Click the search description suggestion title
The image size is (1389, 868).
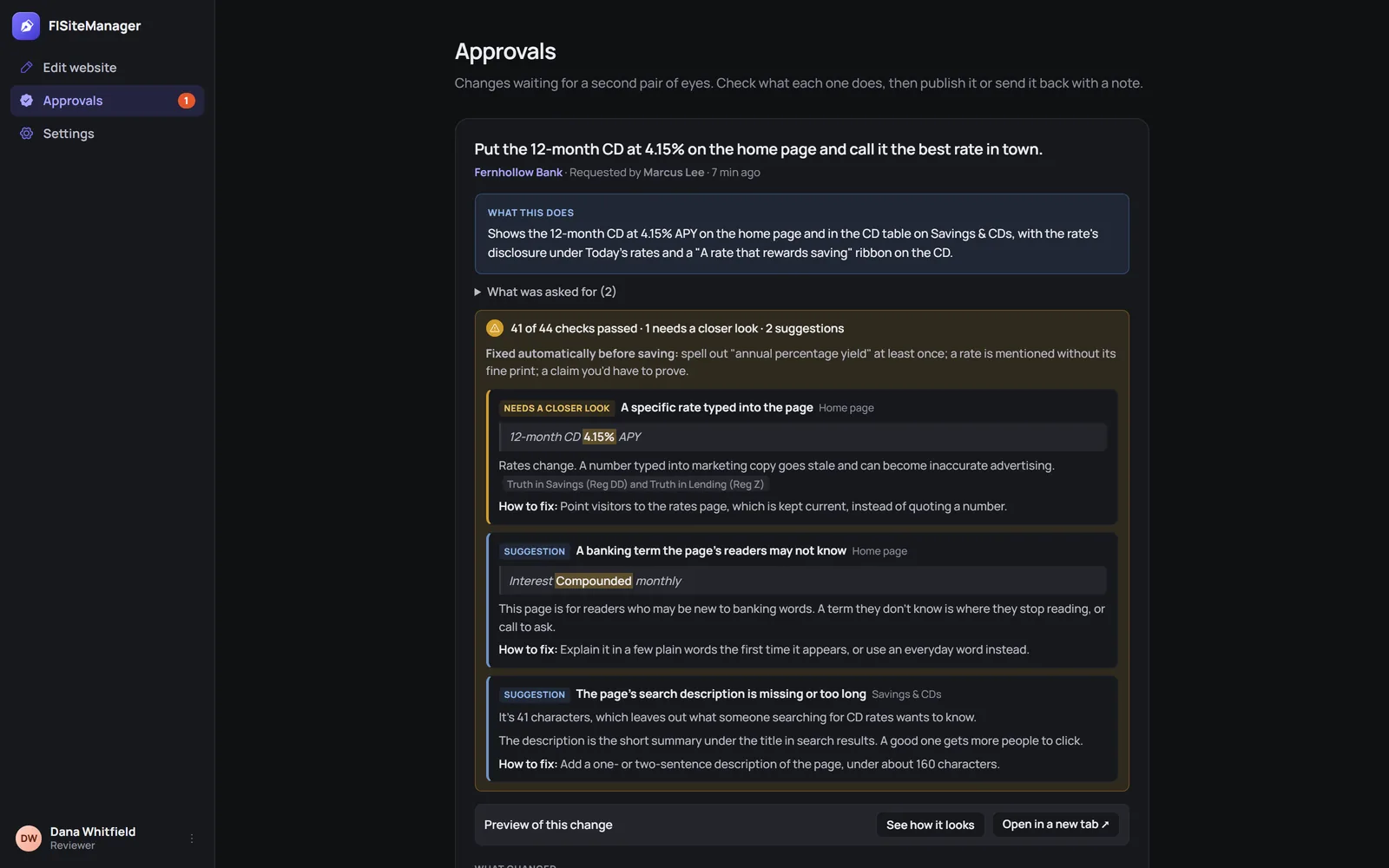click(x=721, y=694)
